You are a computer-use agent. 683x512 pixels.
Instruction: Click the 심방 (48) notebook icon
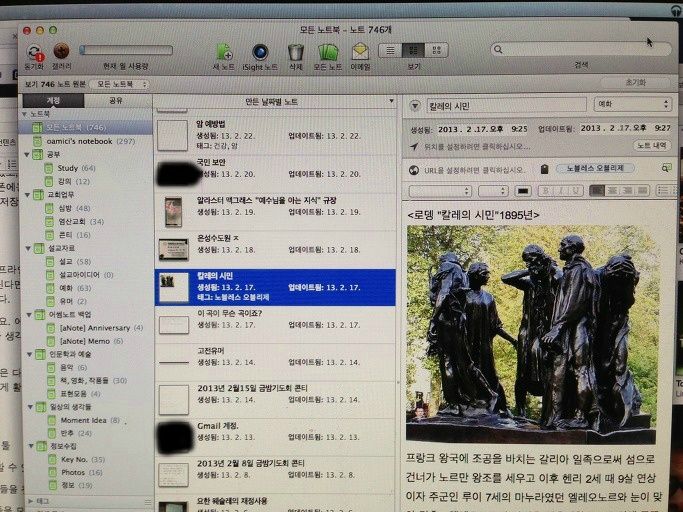50,208
